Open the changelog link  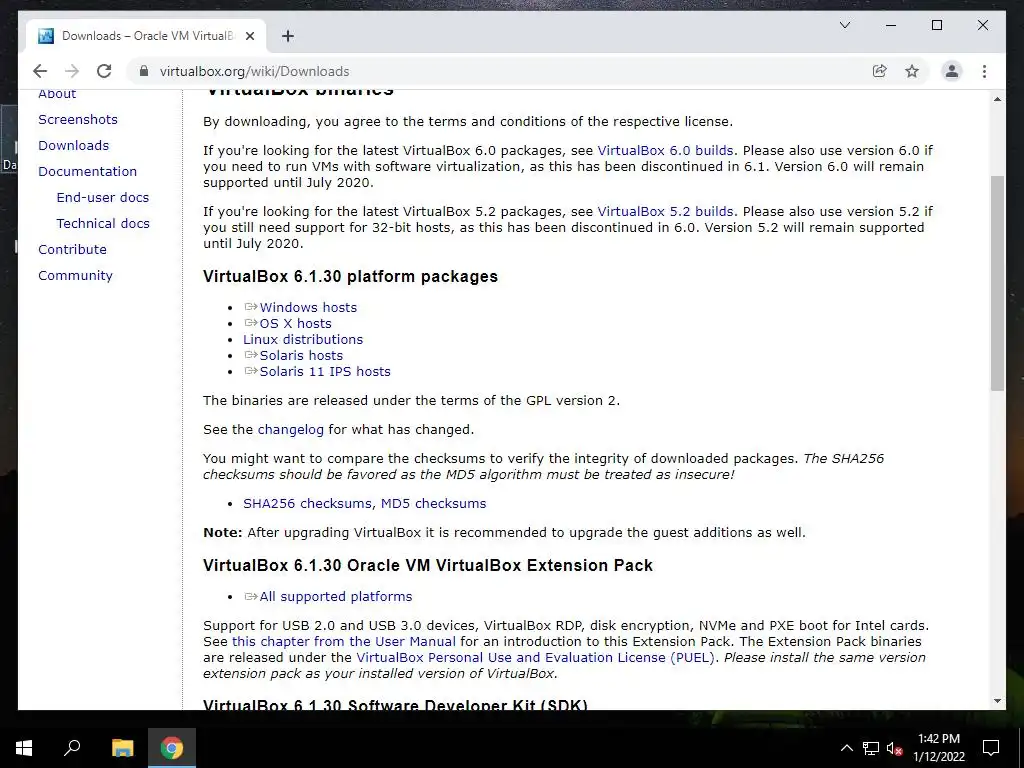[291, 430]
